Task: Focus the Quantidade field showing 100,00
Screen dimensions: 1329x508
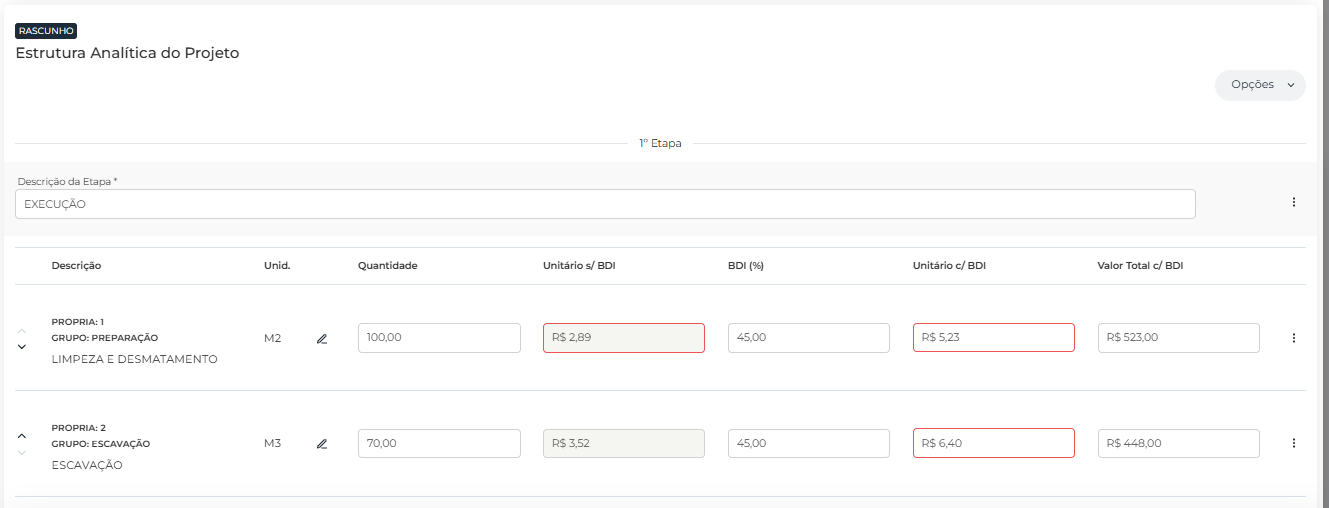Action: pos(439,338)
